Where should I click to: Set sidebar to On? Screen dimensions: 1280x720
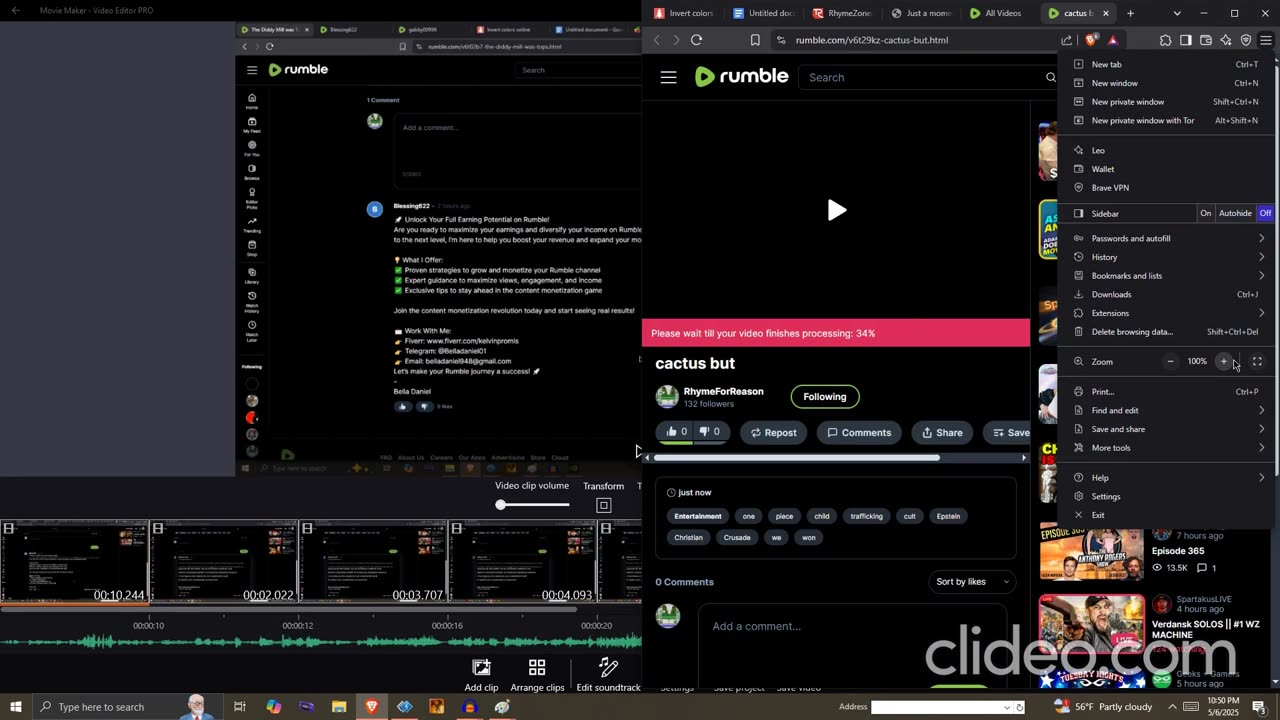(1206, 213)
